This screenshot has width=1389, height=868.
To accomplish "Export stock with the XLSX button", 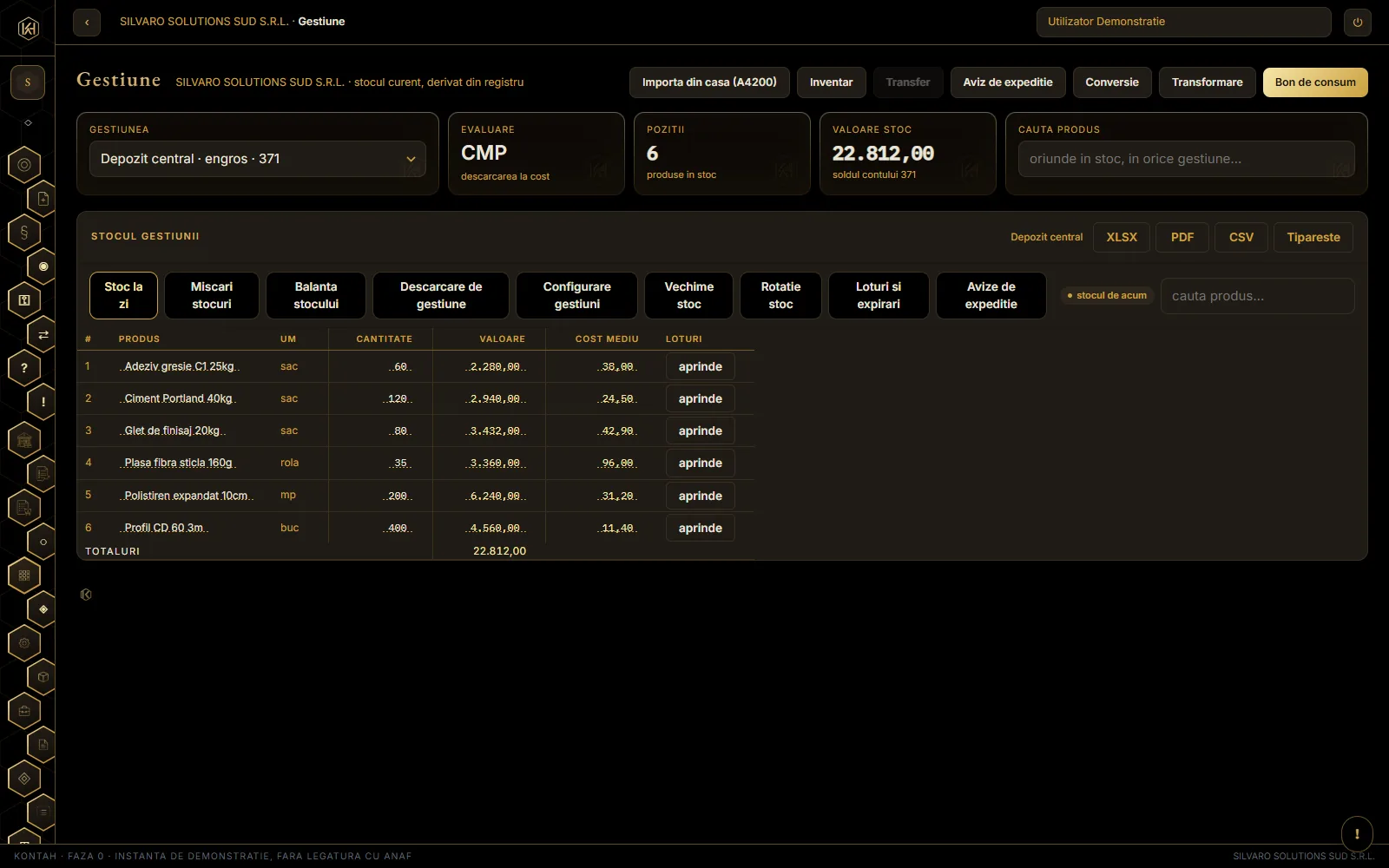I will (x=1122, y=237).
